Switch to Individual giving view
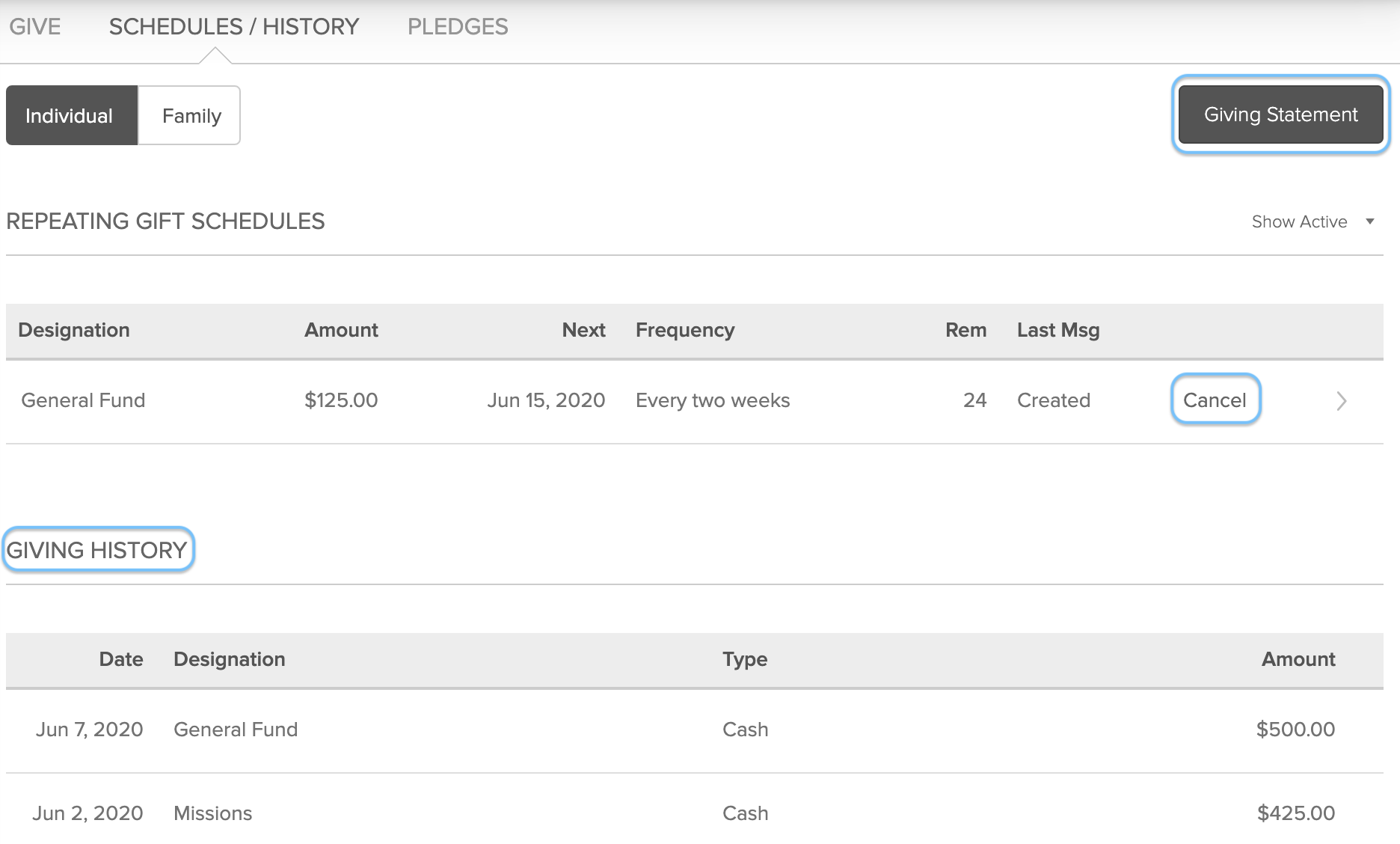Image resolution: width=1400 pixels, height=844 pixels. tap(70, 115)
